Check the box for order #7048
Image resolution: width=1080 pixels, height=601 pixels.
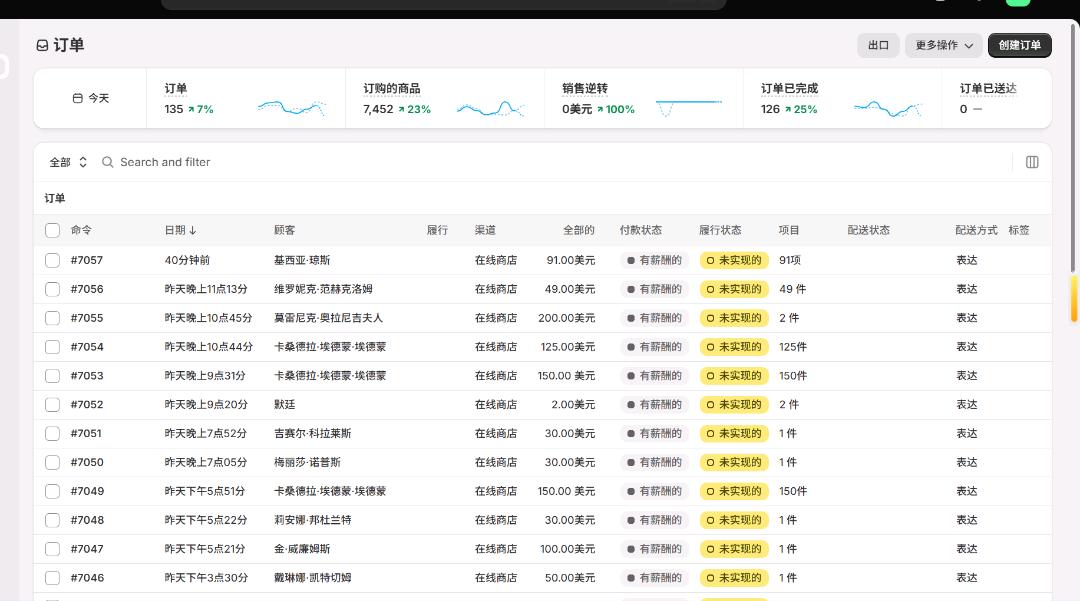[52, 520]
